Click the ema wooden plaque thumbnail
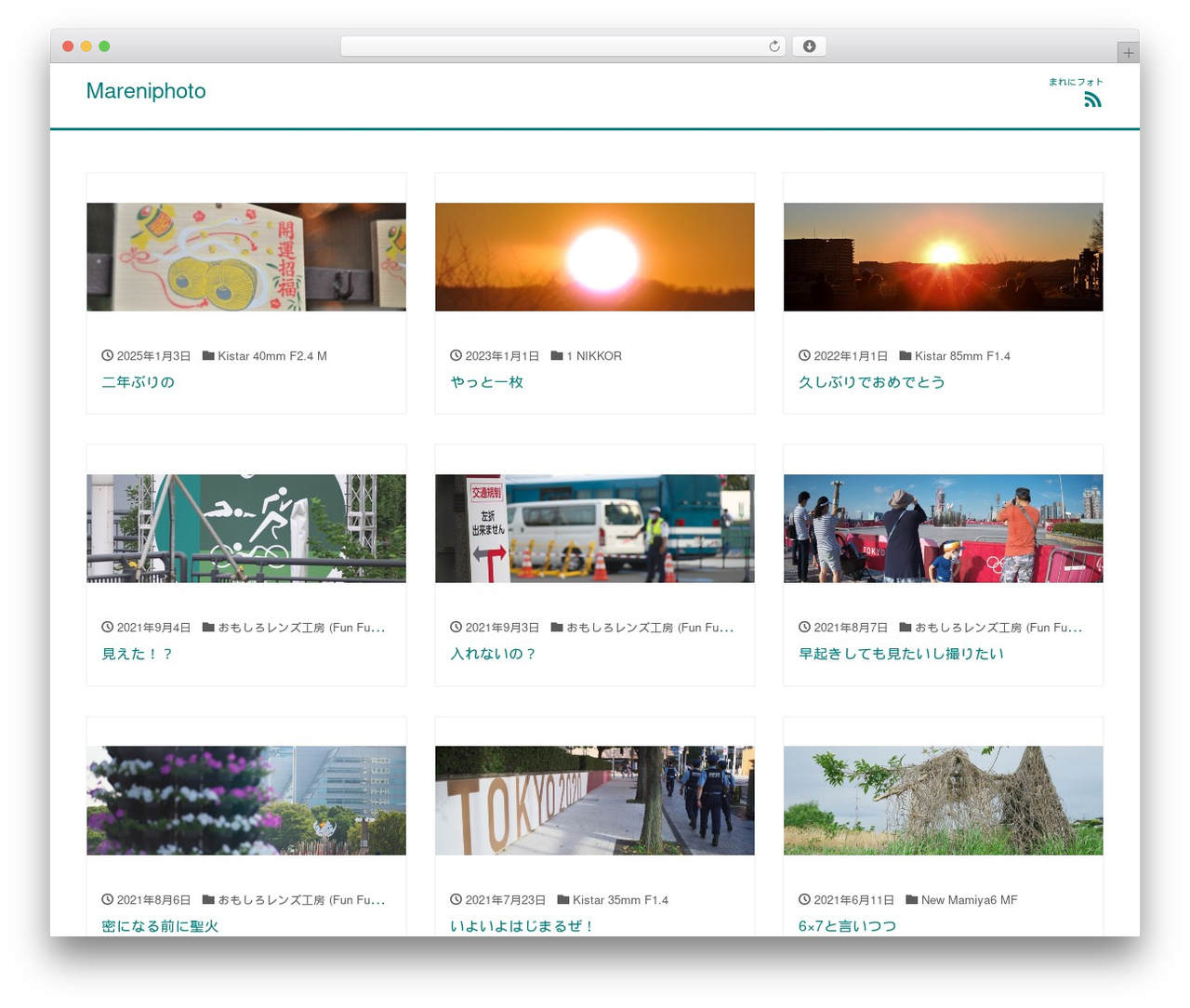The image size is (1190, 1008). (246, 257)
